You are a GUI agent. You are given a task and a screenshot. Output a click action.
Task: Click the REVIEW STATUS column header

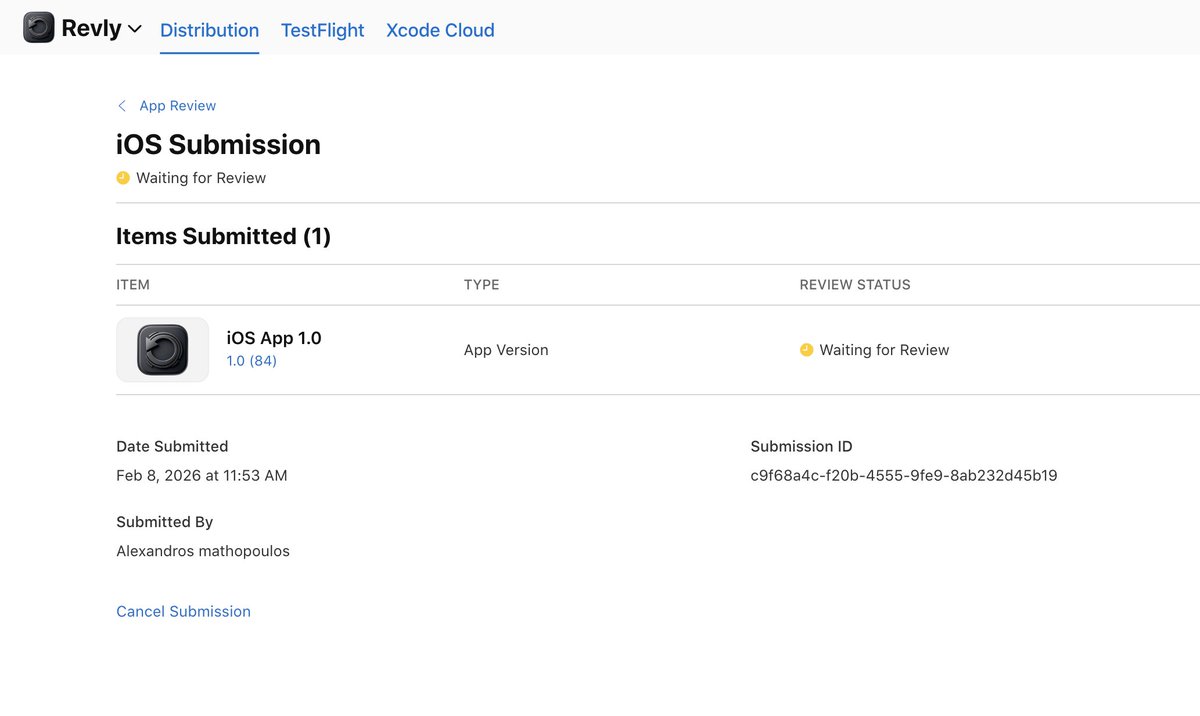[x=855, y=285]
